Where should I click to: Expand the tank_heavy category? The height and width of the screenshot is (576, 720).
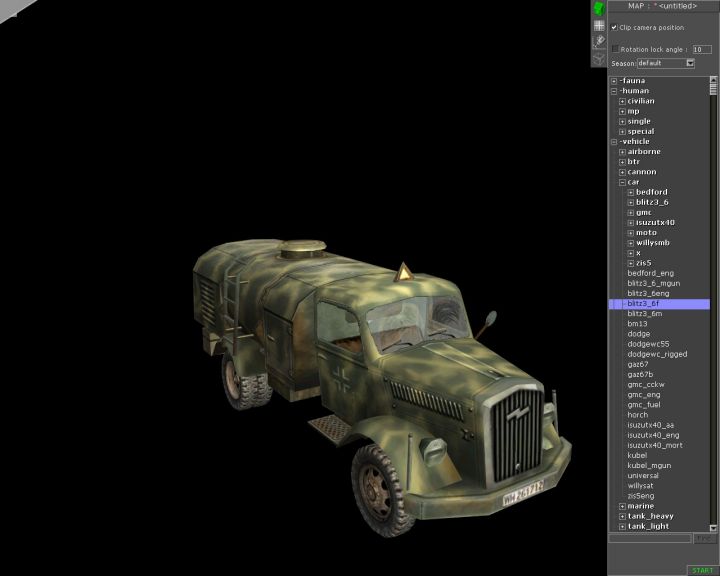pyautogui.click(x=622, y=516)
